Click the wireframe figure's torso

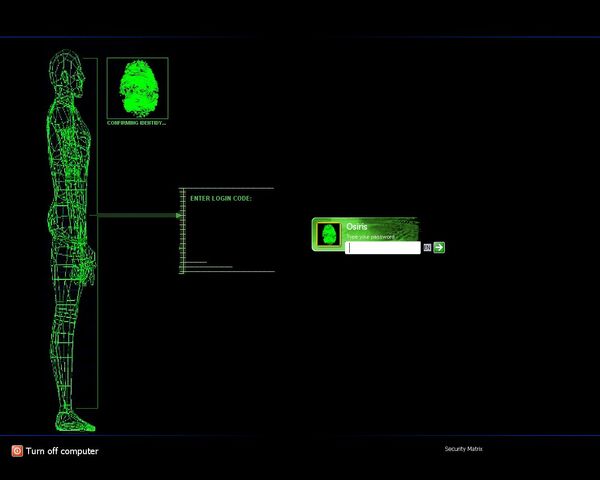point(70,153)
